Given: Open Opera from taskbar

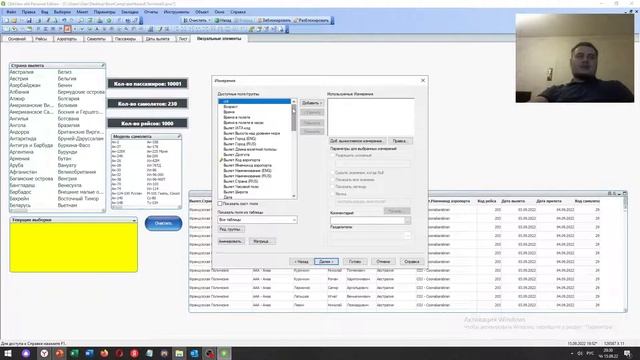Looking at the screenshot, I should pyautogui.click(x=120, y=353).
